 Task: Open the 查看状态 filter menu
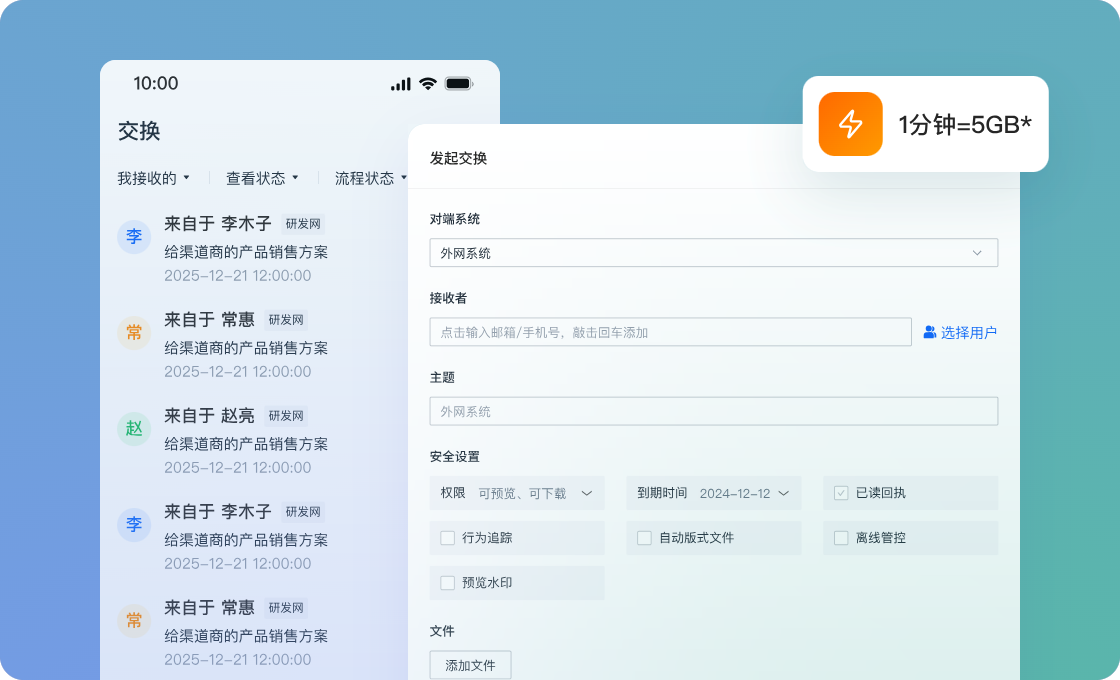point(262,178)
